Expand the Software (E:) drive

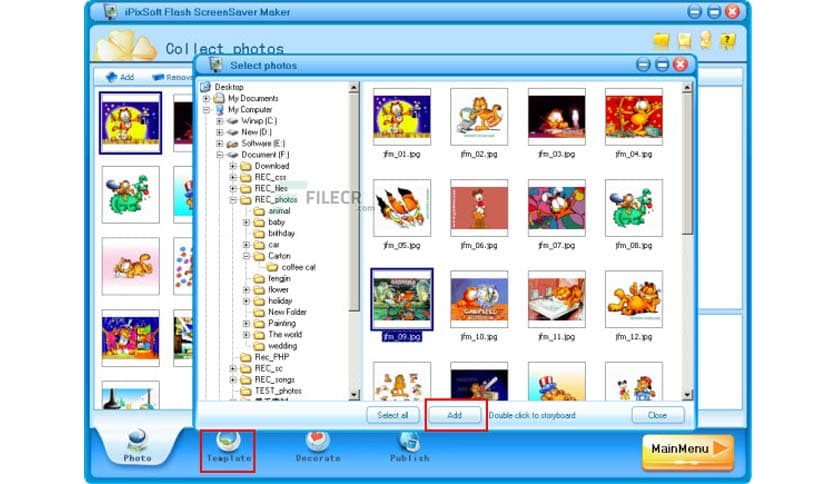tap(220, 143)
